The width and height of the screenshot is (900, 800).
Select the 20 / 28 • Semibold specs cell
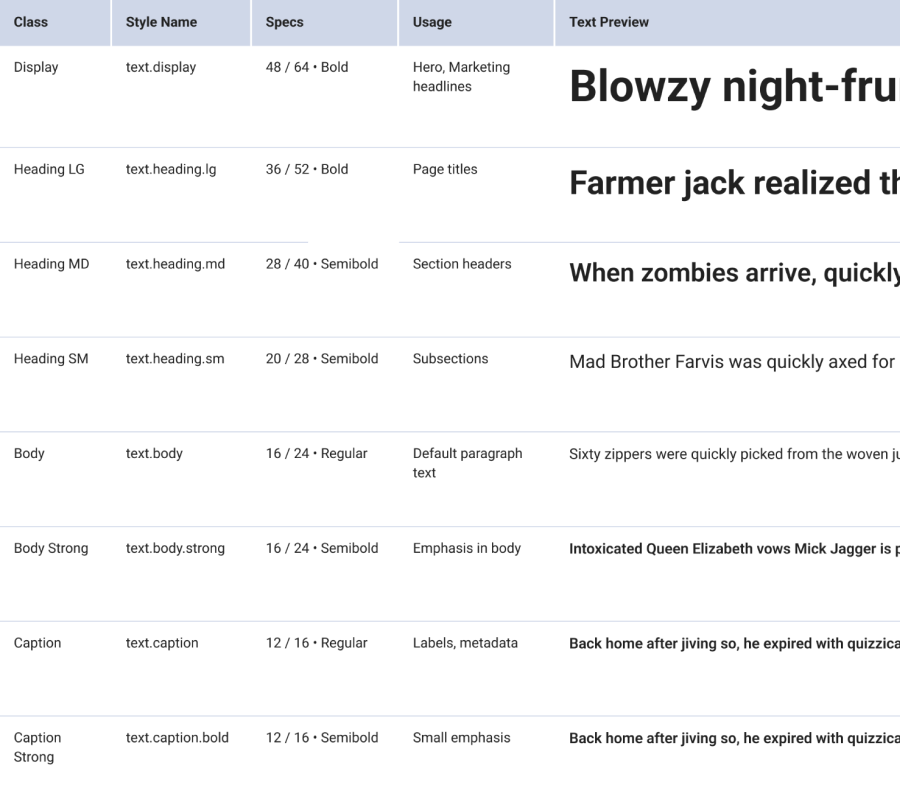tap(322, 359)
